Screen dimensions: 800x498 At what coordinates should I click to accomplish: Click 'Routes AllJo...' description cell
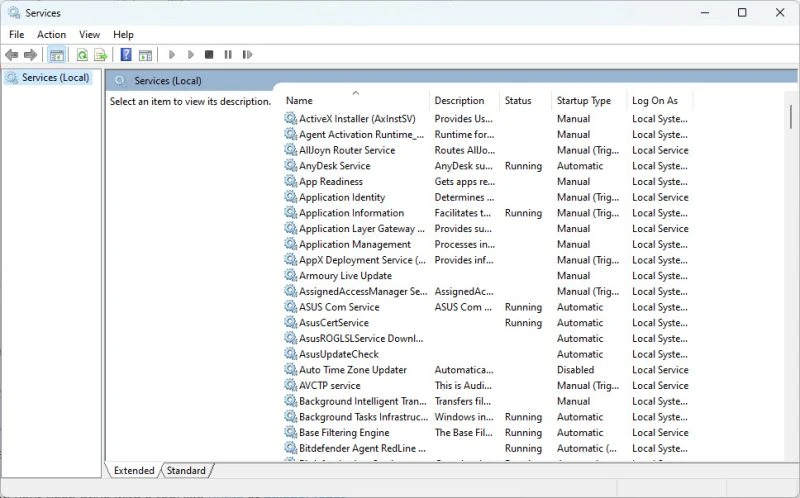[464, 150]
